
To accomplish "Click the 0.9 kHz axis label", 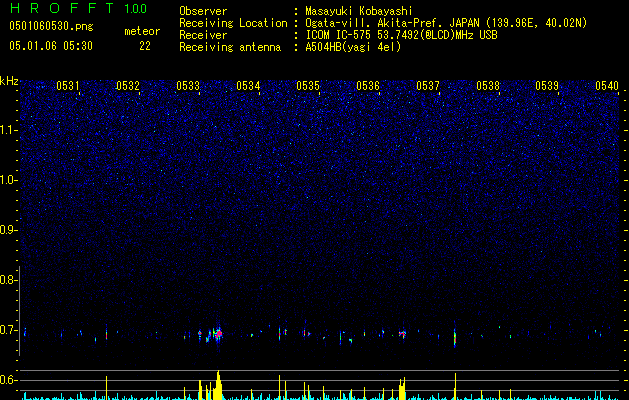I will click(x=8, y=230).
